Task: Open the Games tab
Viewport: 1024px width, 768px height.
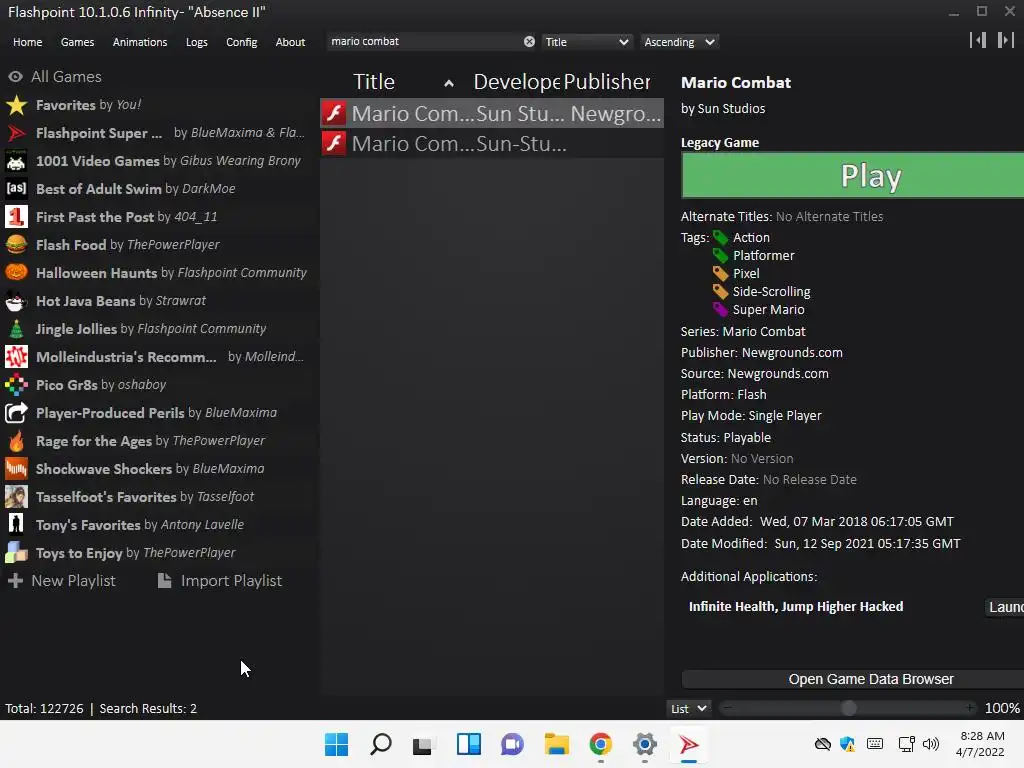Action: tap(77, 42)
